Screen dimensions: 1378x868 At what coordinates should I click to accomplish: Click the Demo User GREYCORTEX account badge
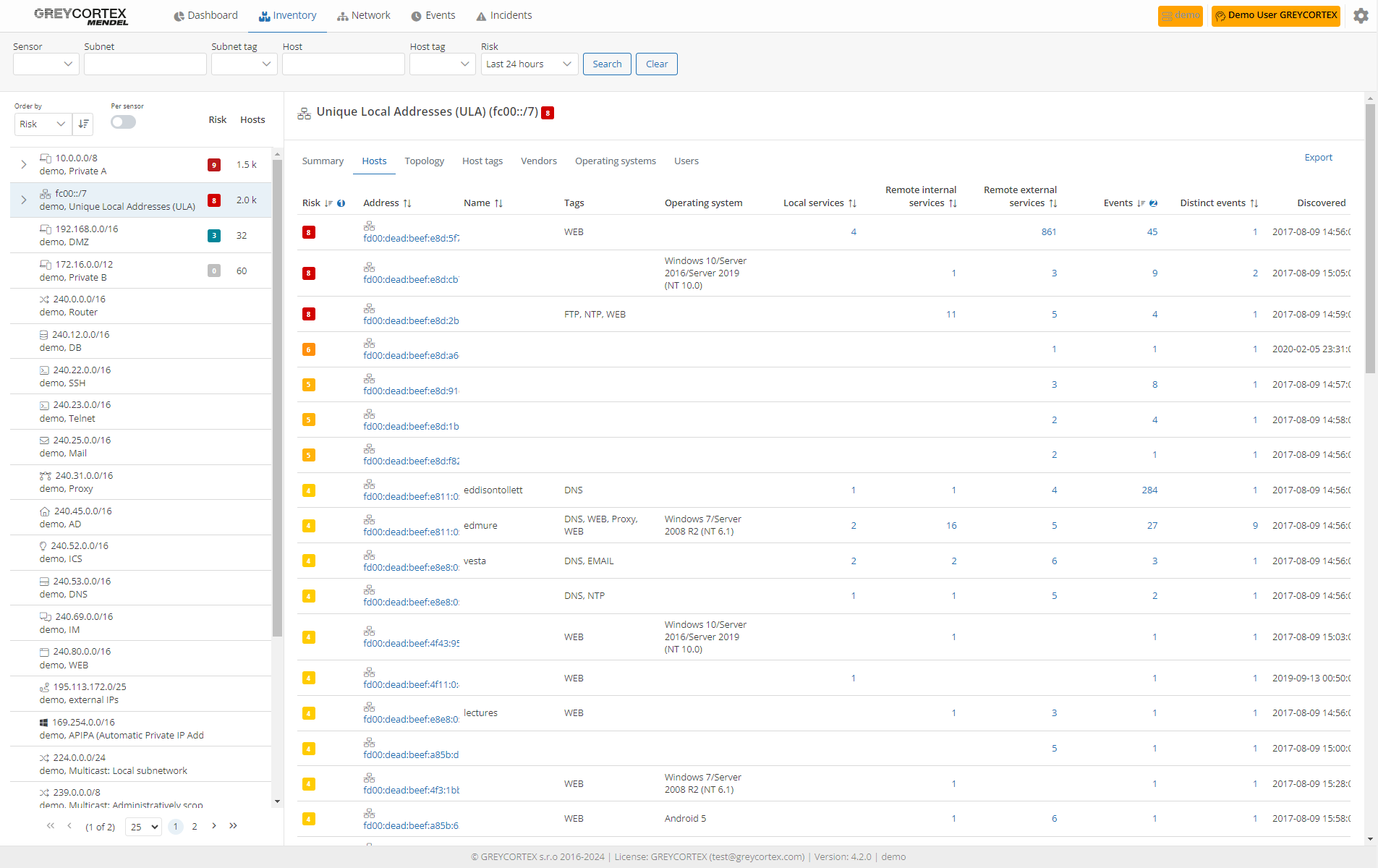point(1275,15)
